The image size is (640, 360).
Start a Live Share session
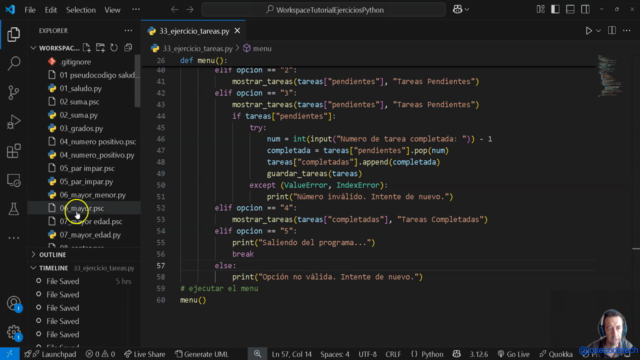tap(145, 354)
